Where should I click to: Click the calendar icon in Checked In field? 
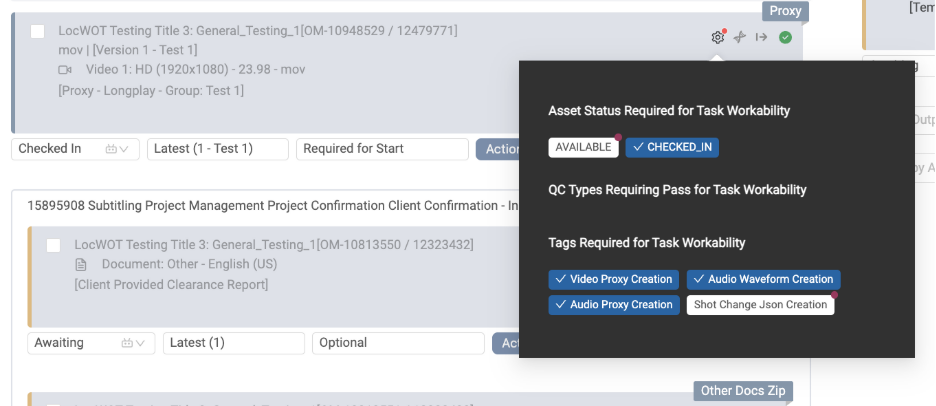[x=110, y=149]
